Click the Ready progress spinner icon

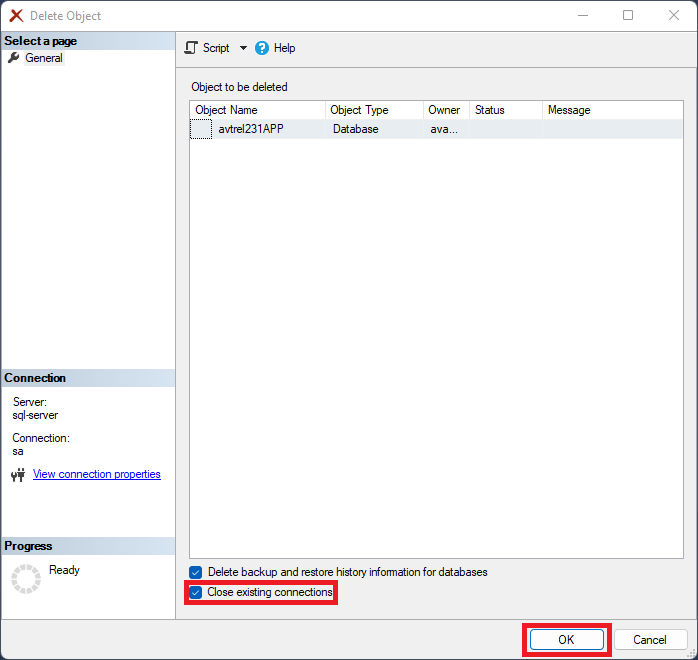tap(25, 578)
